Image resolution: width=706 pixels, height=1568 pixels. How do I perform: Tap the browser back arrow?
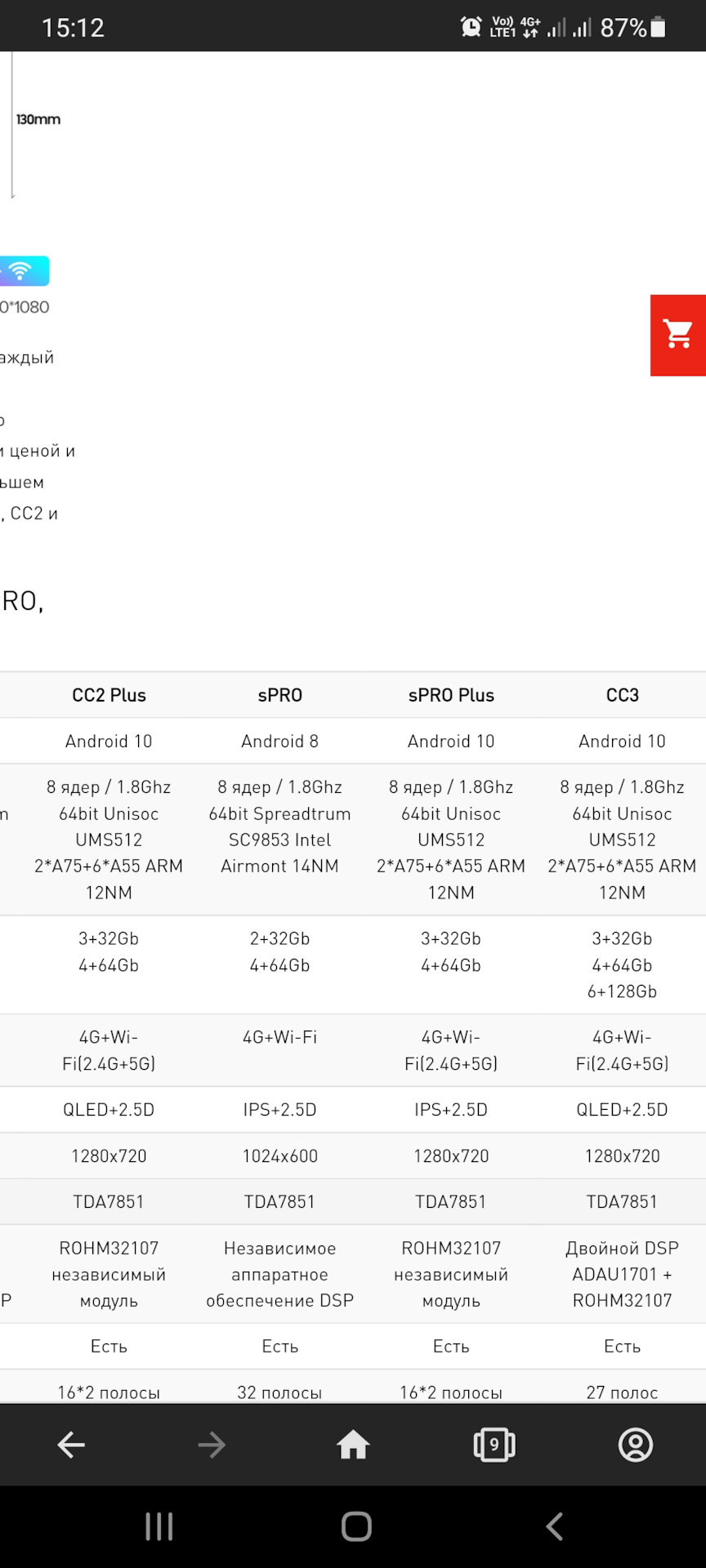click(71, 1445)
